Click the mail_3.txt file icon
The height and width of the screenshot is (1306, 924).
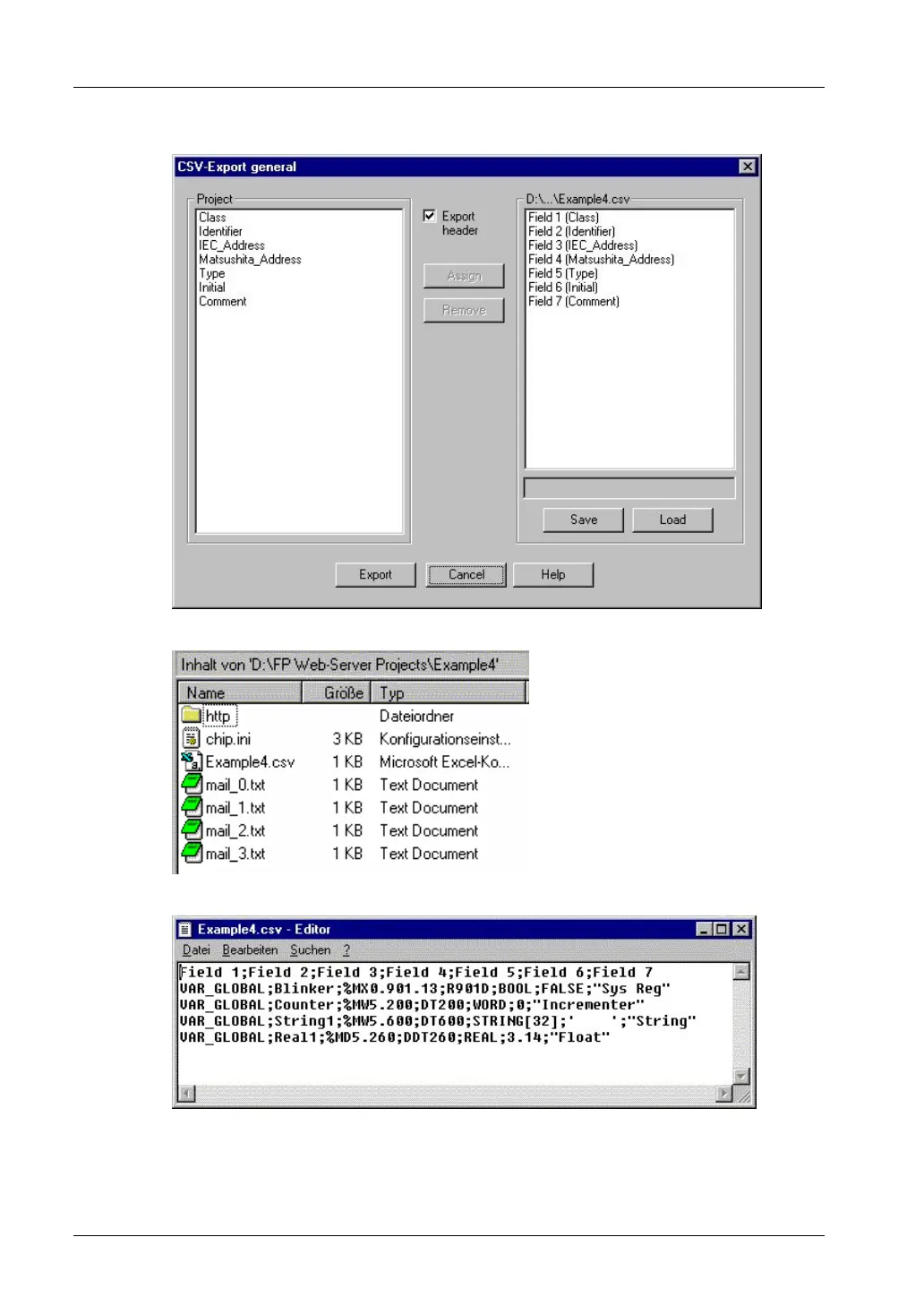click(192, 854)
